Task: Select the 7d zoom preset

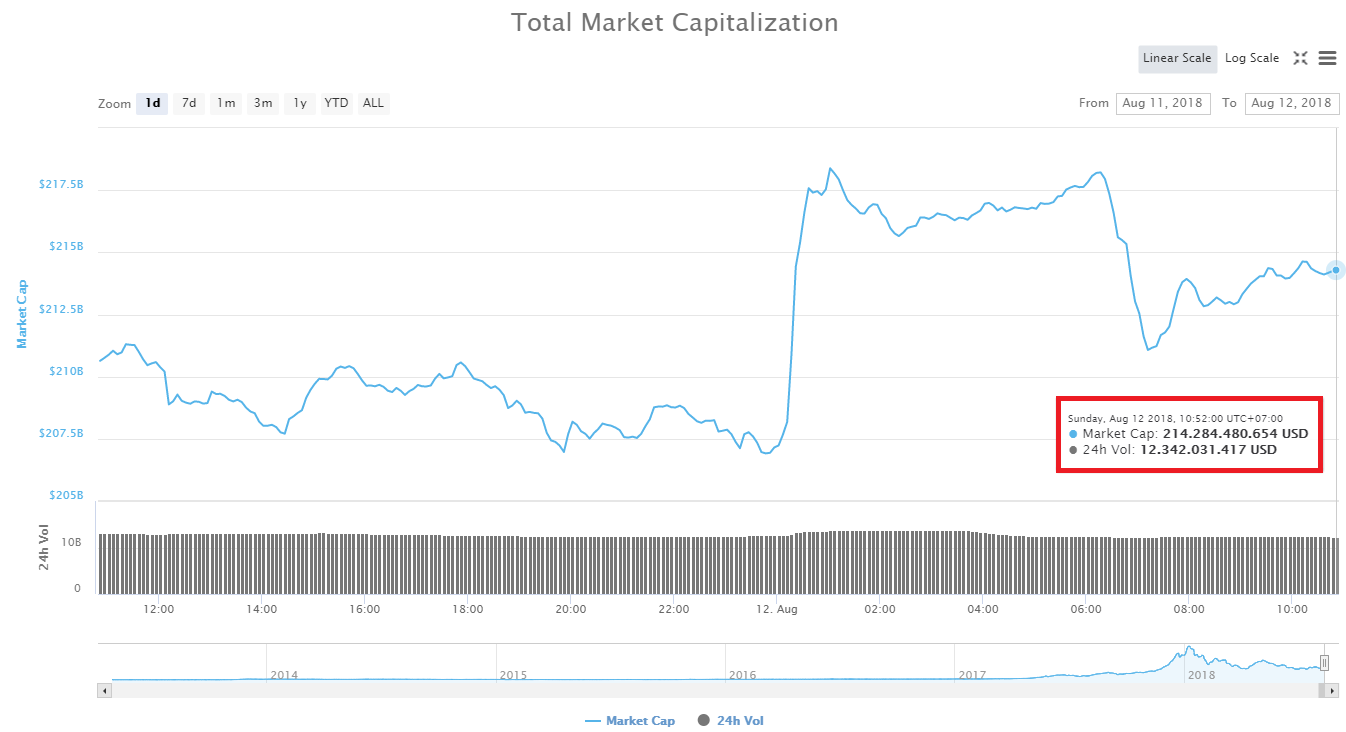Action: (188, 103)
